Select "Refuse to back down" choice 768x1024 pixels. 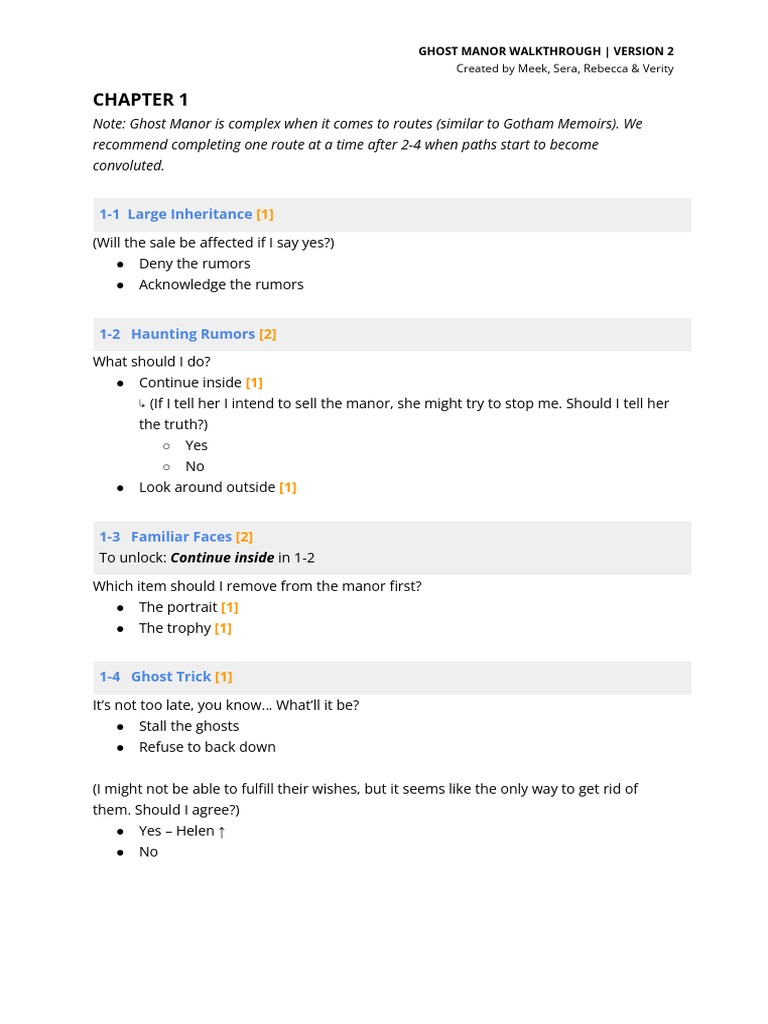[207, 748]
